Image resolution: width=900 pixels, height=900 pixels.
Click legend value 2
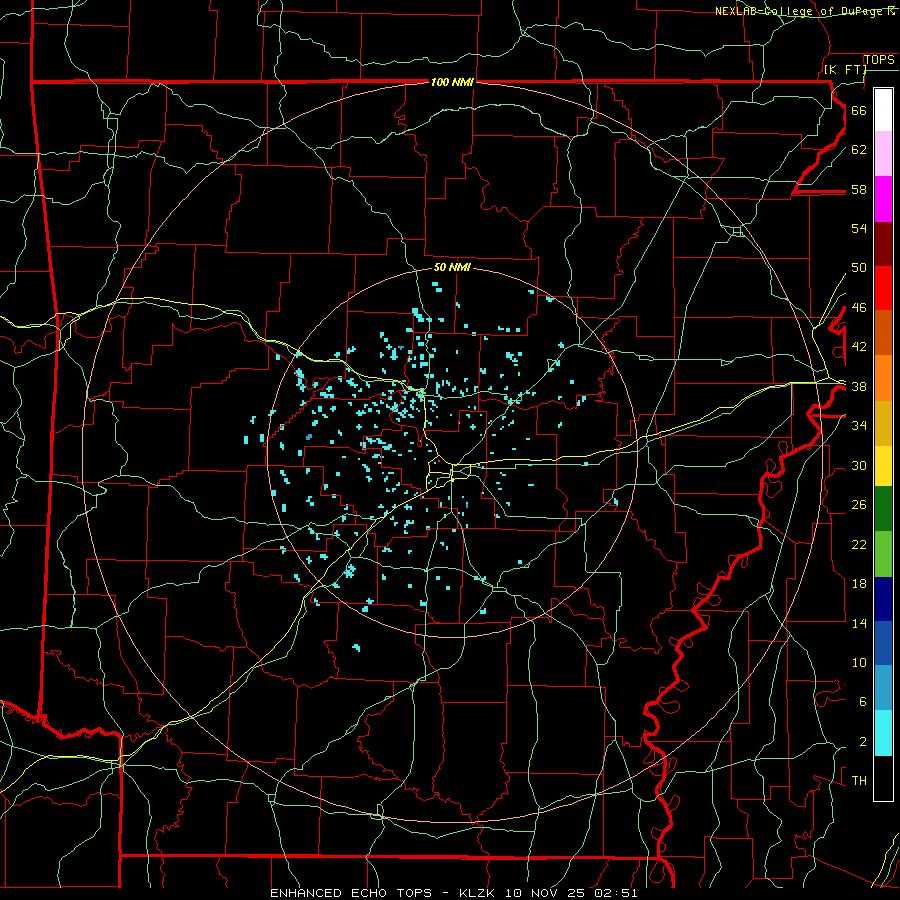(x=862, y=742)
